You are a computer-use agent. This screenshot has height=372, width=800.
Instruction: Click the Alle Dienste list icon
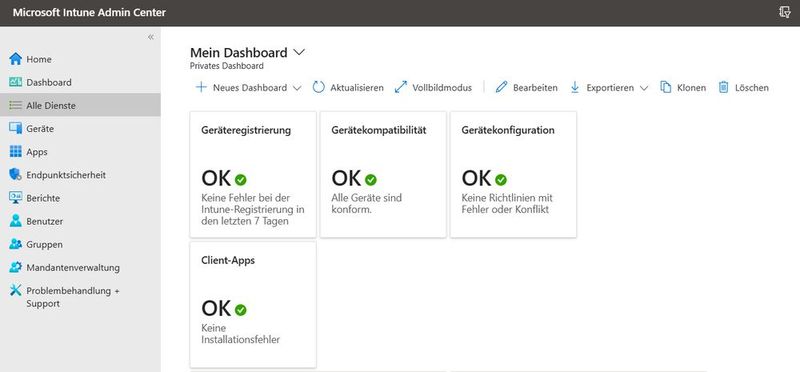(x=16, y=106)
